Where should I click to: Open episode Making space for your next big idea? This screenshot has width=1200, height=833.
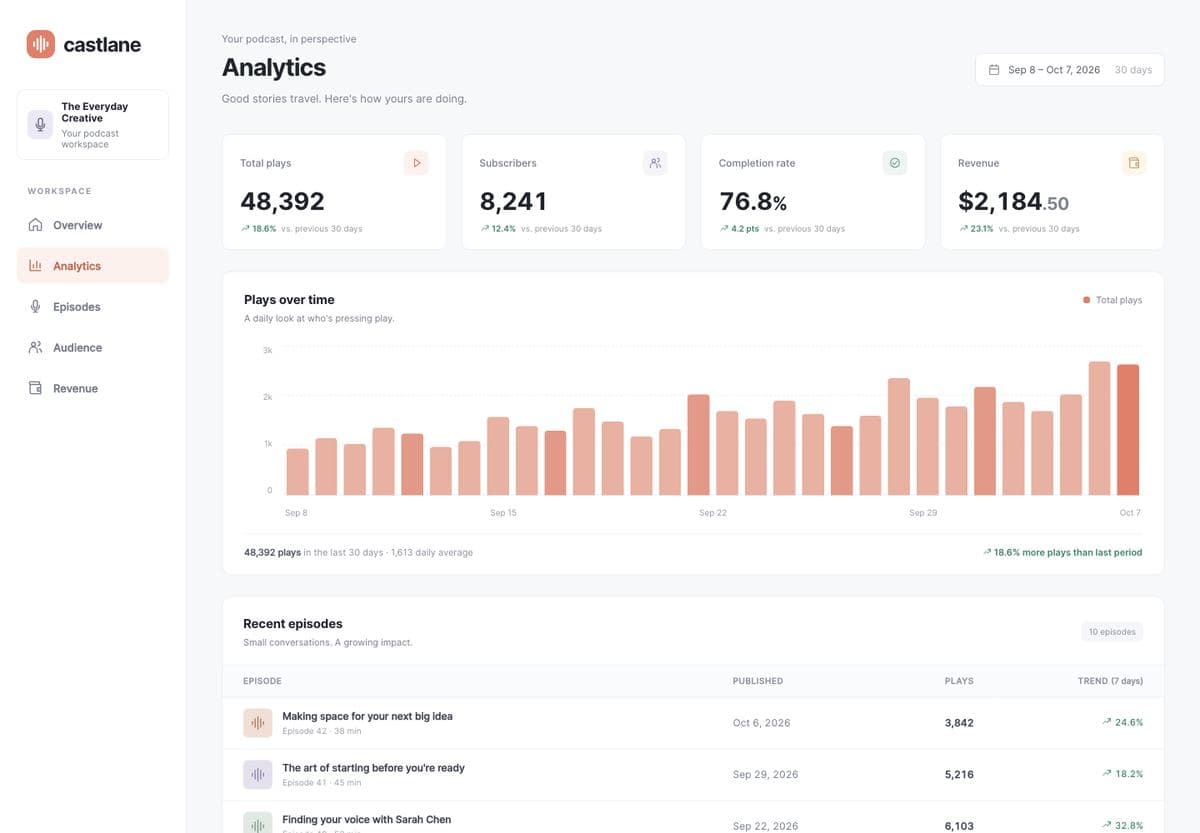367,716
